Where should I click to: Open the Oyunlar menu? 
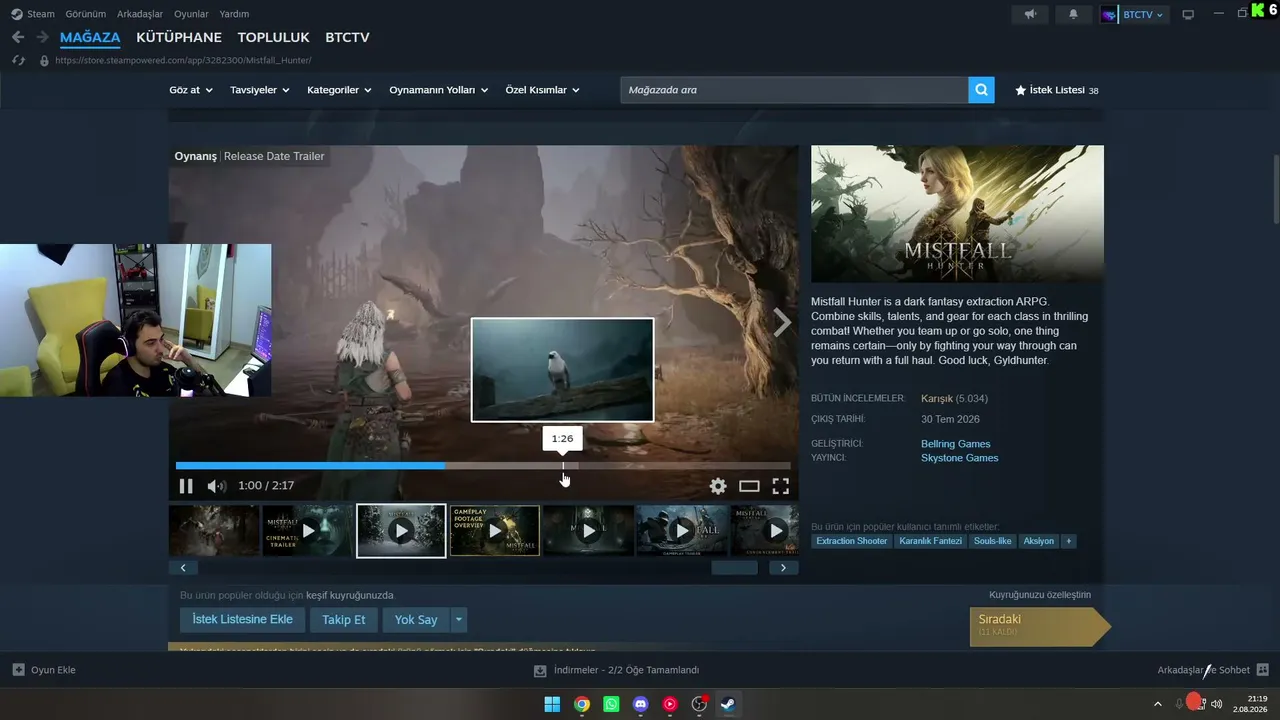[192, 14]
